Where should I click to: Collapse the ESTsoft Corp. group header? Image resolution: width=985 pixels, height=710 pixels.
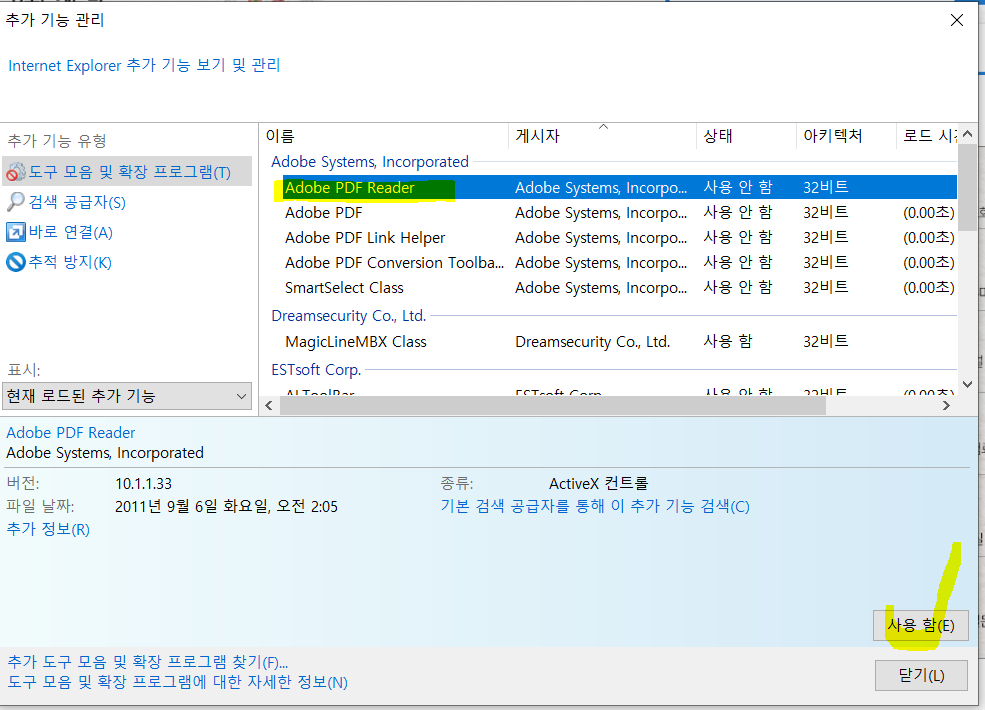tap(316, 369)
